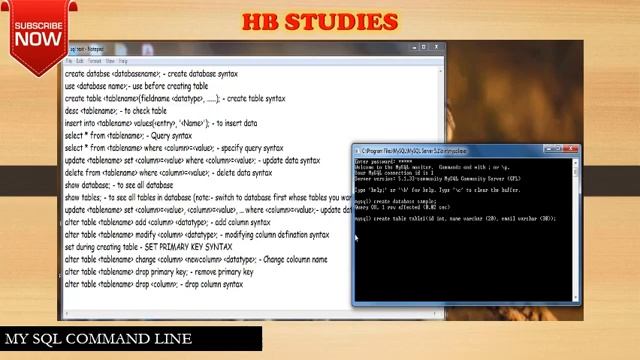This screenshot has width=640, height=360.
Task: Click the 'create table <tablename>(fieldname' line
Action: (x=175, y=98)
